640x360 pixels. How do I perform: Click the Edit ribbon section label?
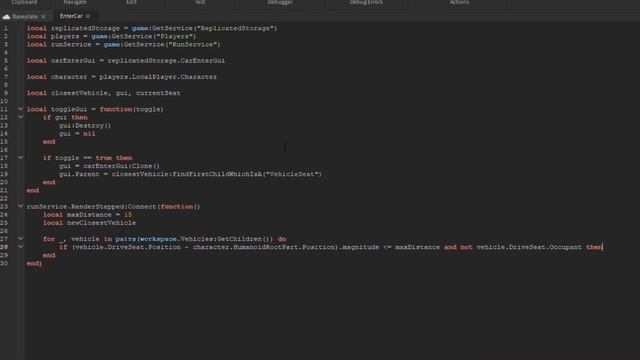click(x=131, y=2)
